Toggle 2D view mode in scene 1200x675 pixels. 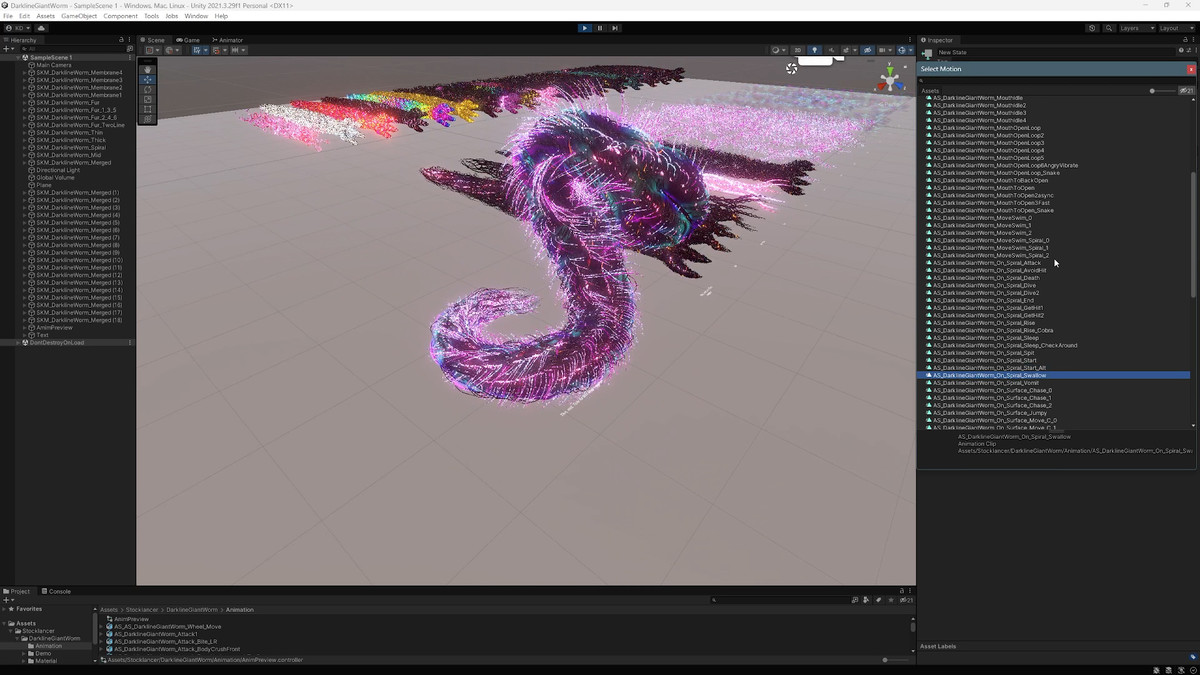coord(797,50)
